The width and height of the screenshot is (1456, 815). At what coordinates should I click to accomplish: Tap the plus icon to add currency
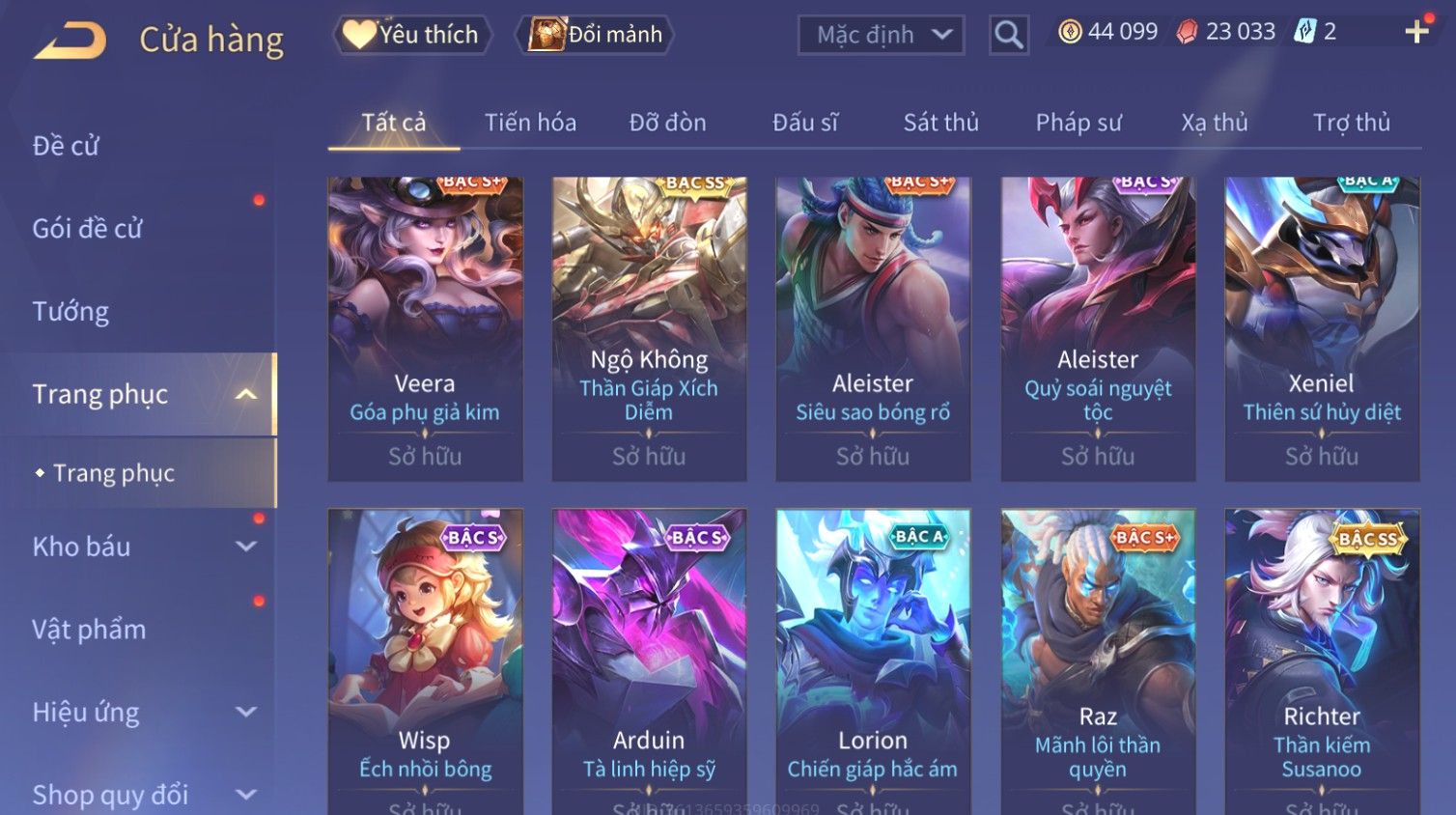point(1416,32)
